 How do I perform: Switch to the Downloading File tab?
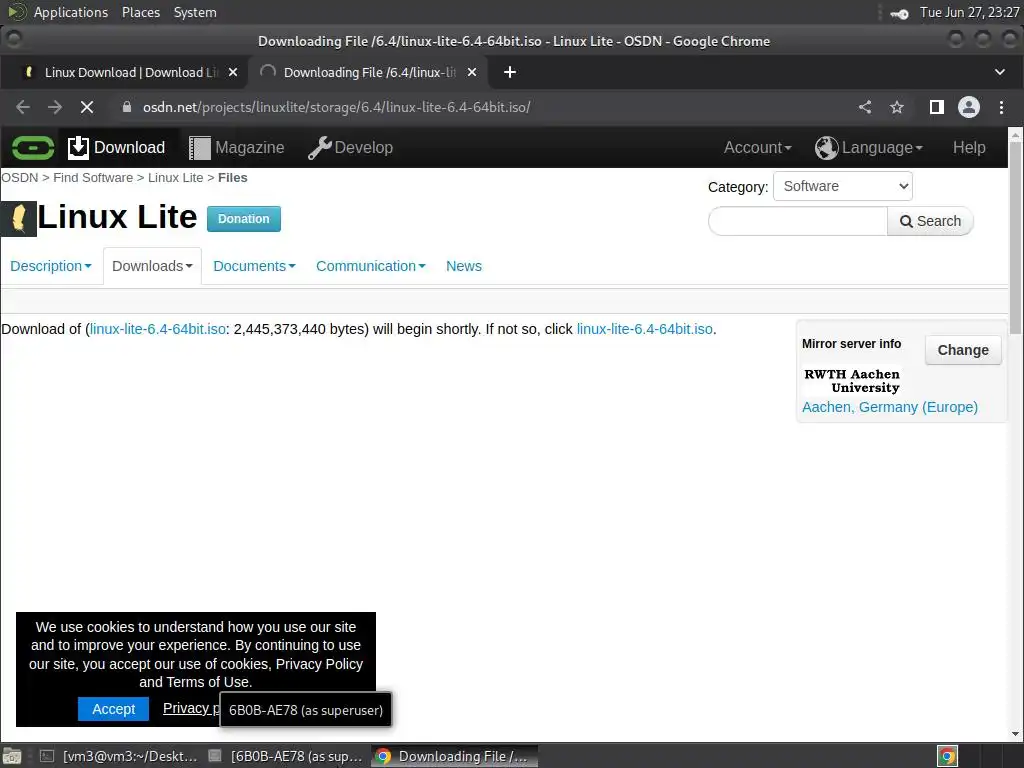coord(369,72)
